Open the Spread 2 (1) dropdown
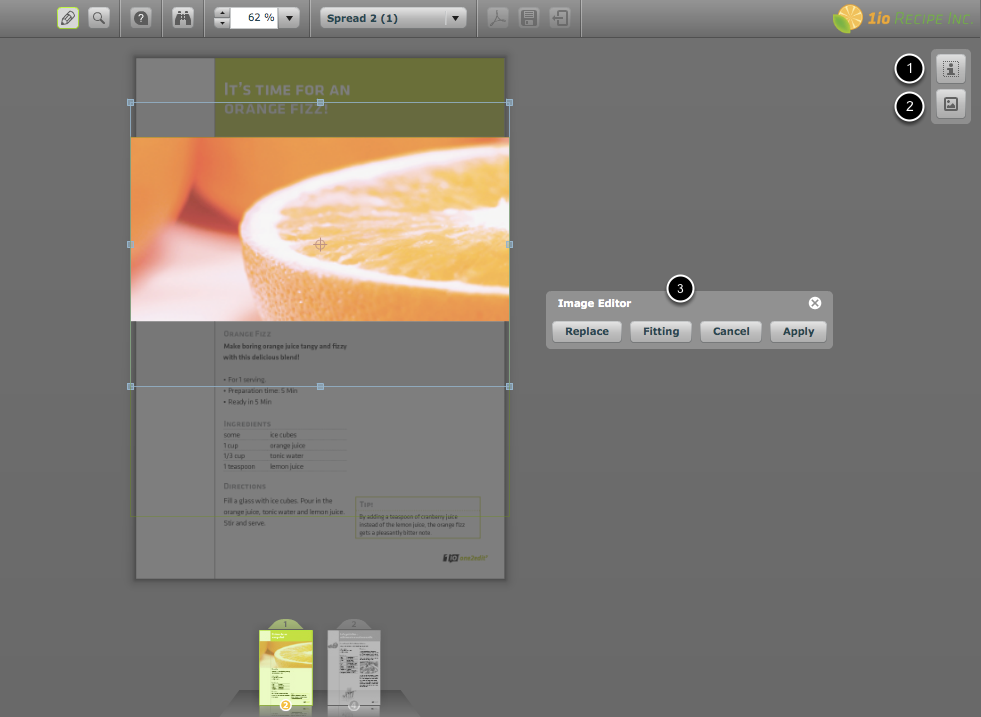The width and height of the screenshot is (981, 717). pos(392,18)
